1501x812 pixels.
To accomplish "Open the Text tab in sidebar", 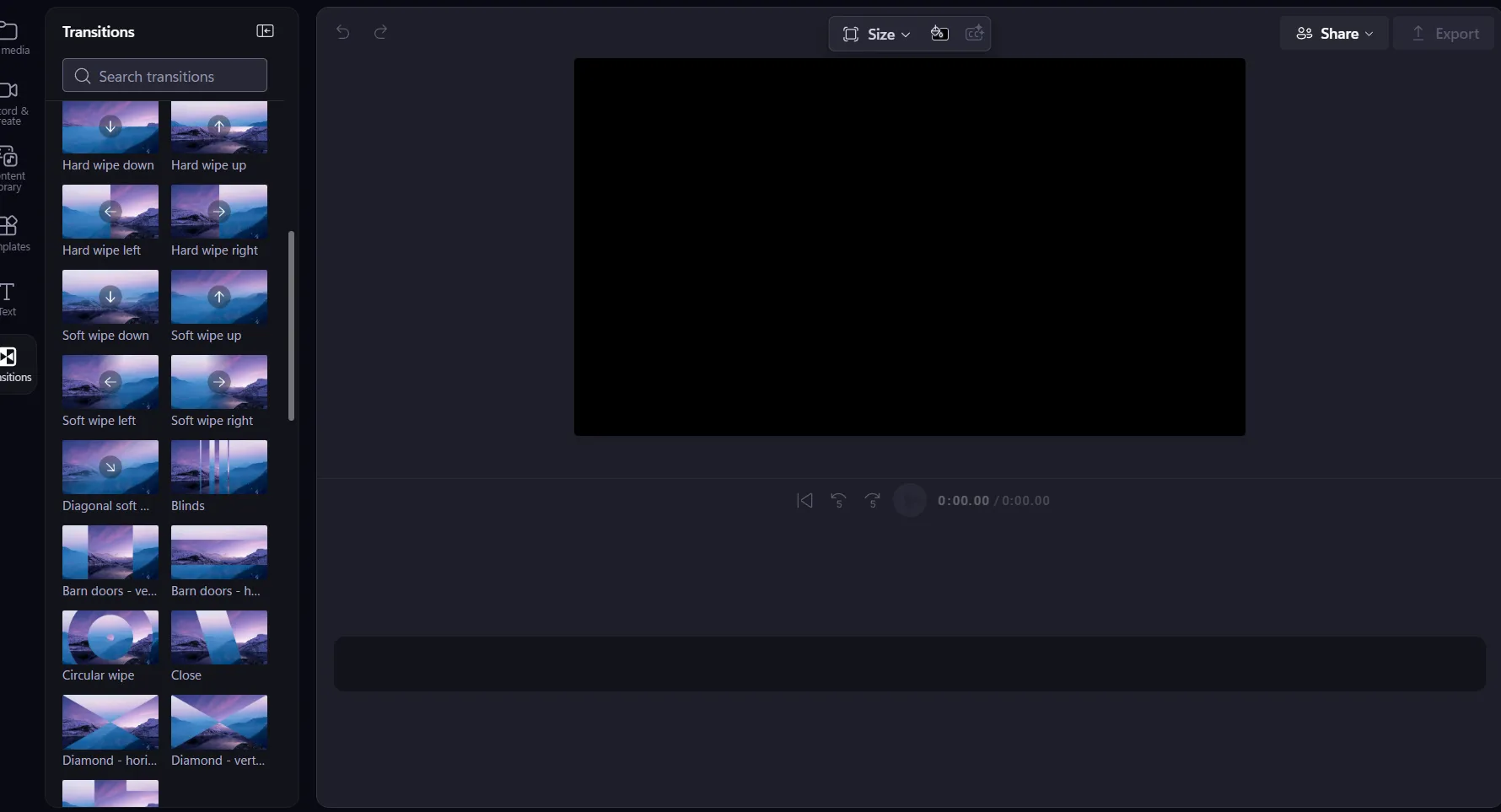I will click(x=8, y=298).
